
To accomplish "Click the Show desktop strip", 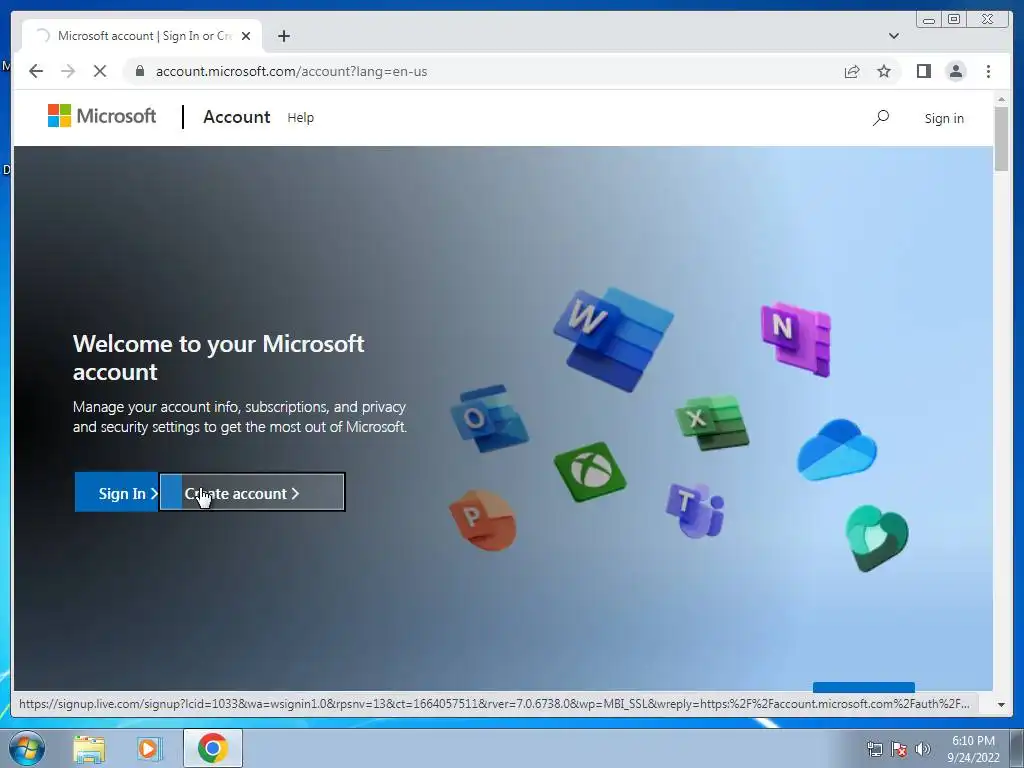I will (1017, 748).
